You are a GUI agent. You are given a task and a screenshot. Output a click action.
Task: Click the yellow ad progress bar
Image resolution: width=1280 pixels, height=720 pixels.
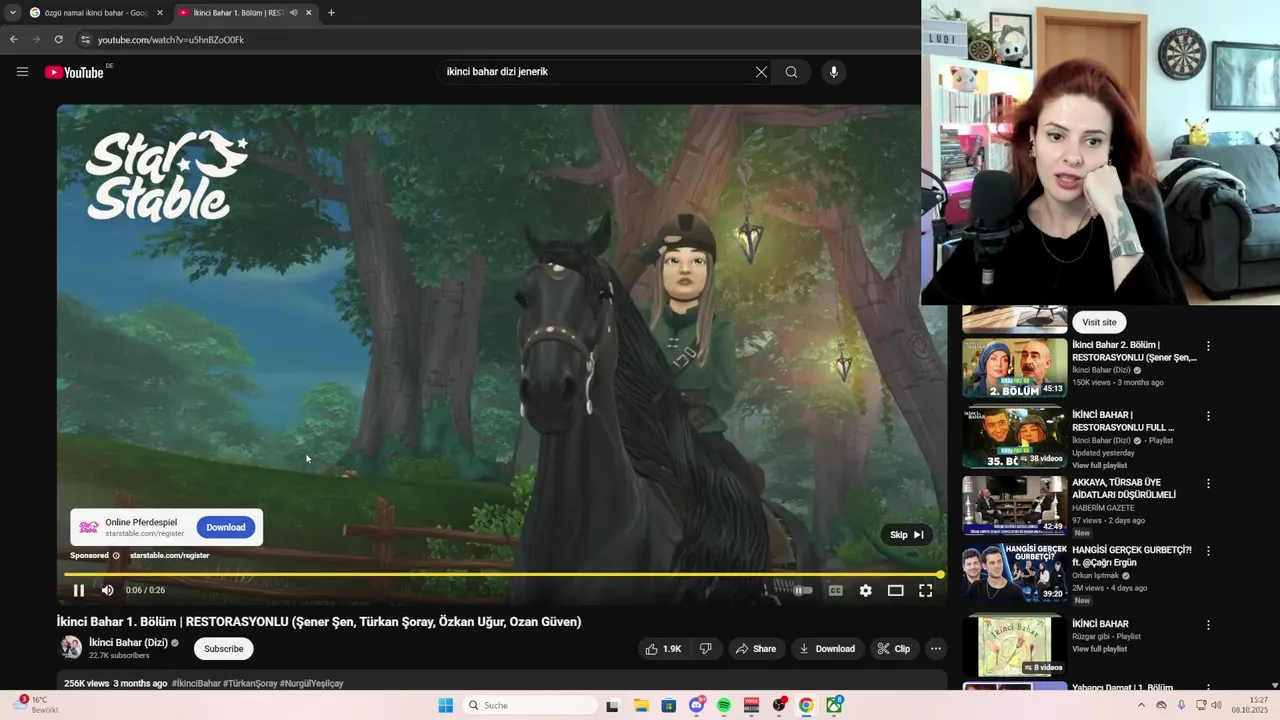502,574
